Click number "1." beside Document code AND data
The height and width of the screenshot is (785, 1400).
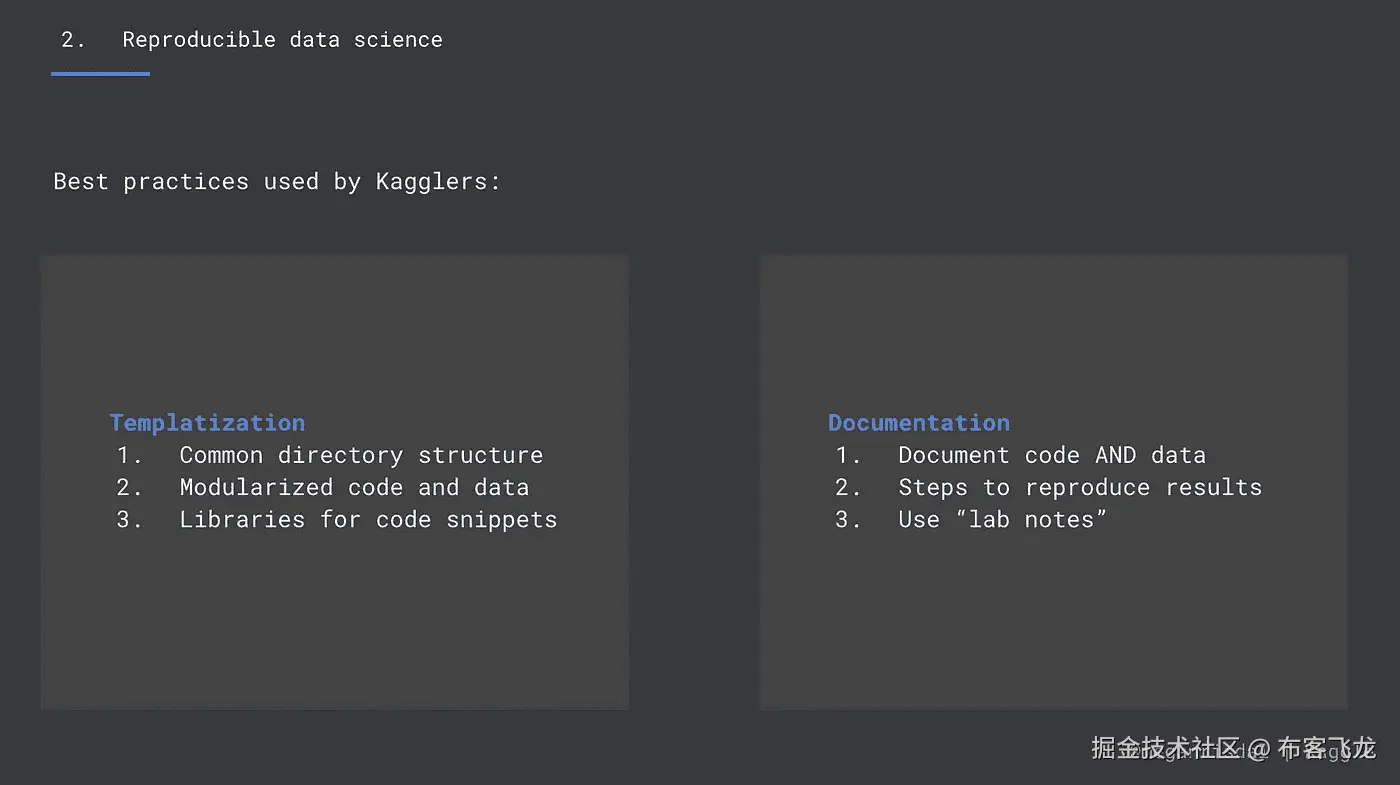click(848, 456)
